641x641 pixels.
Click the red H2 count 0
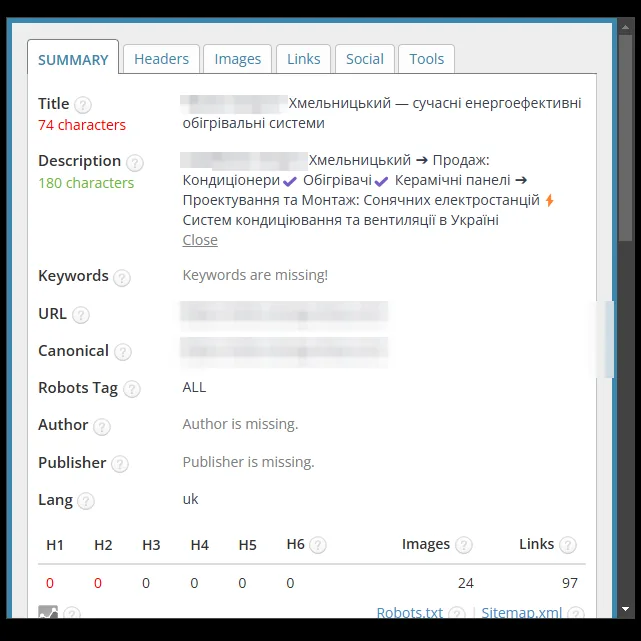click(x=98, y=583)
